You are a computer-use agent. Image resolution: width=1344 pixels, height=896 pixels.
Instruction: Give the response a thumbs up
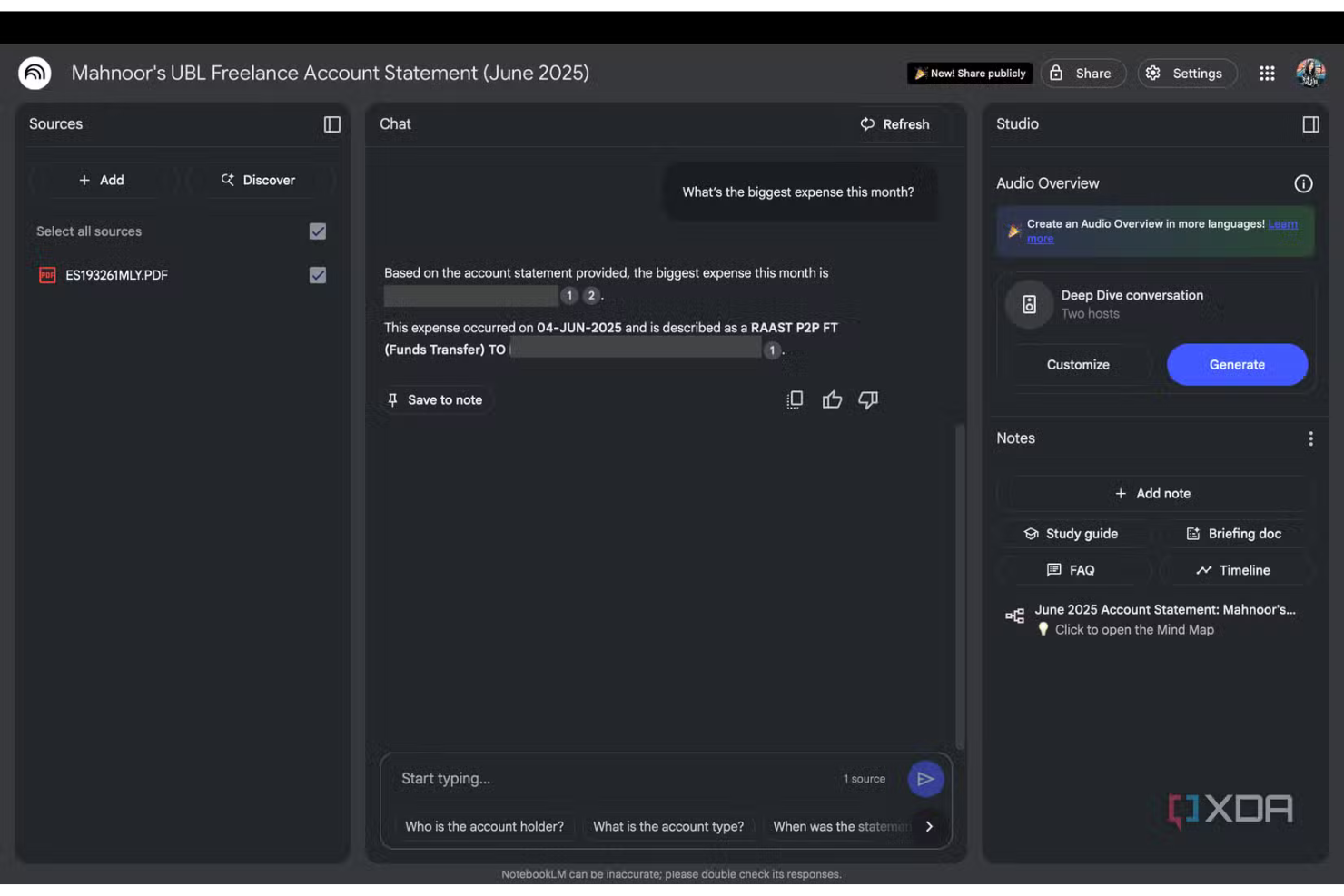pos(832,399)
